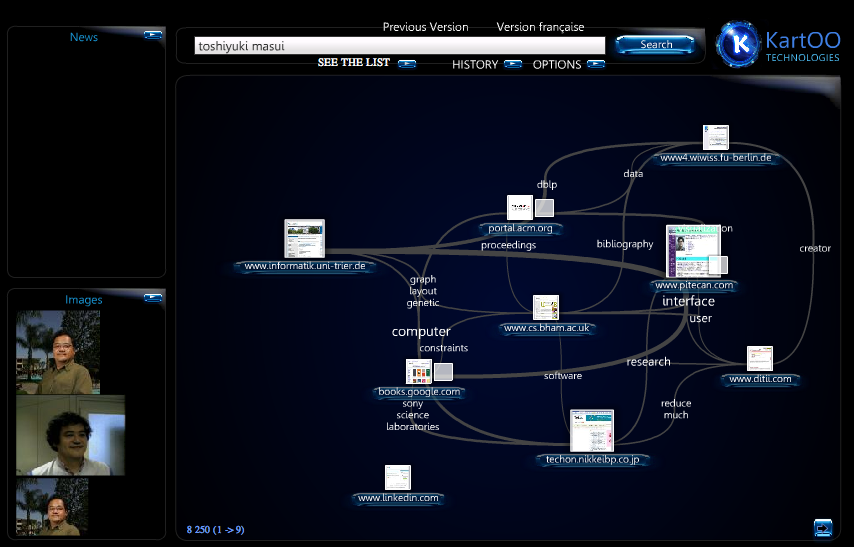Click the search query input field
854x547 pixels.
400,46
